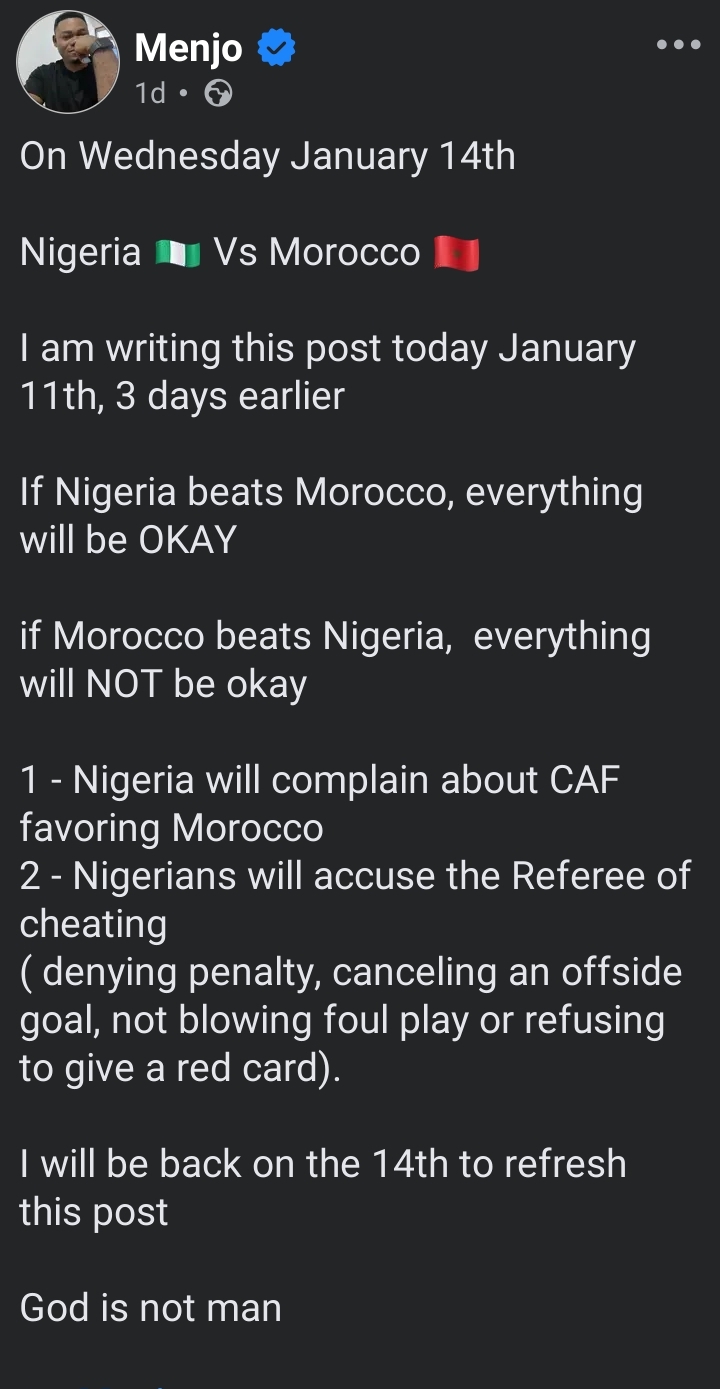Click the Nigeria flag emoji
The image size is (720, 1389).
pyautogui.click(x=178, y=254)
